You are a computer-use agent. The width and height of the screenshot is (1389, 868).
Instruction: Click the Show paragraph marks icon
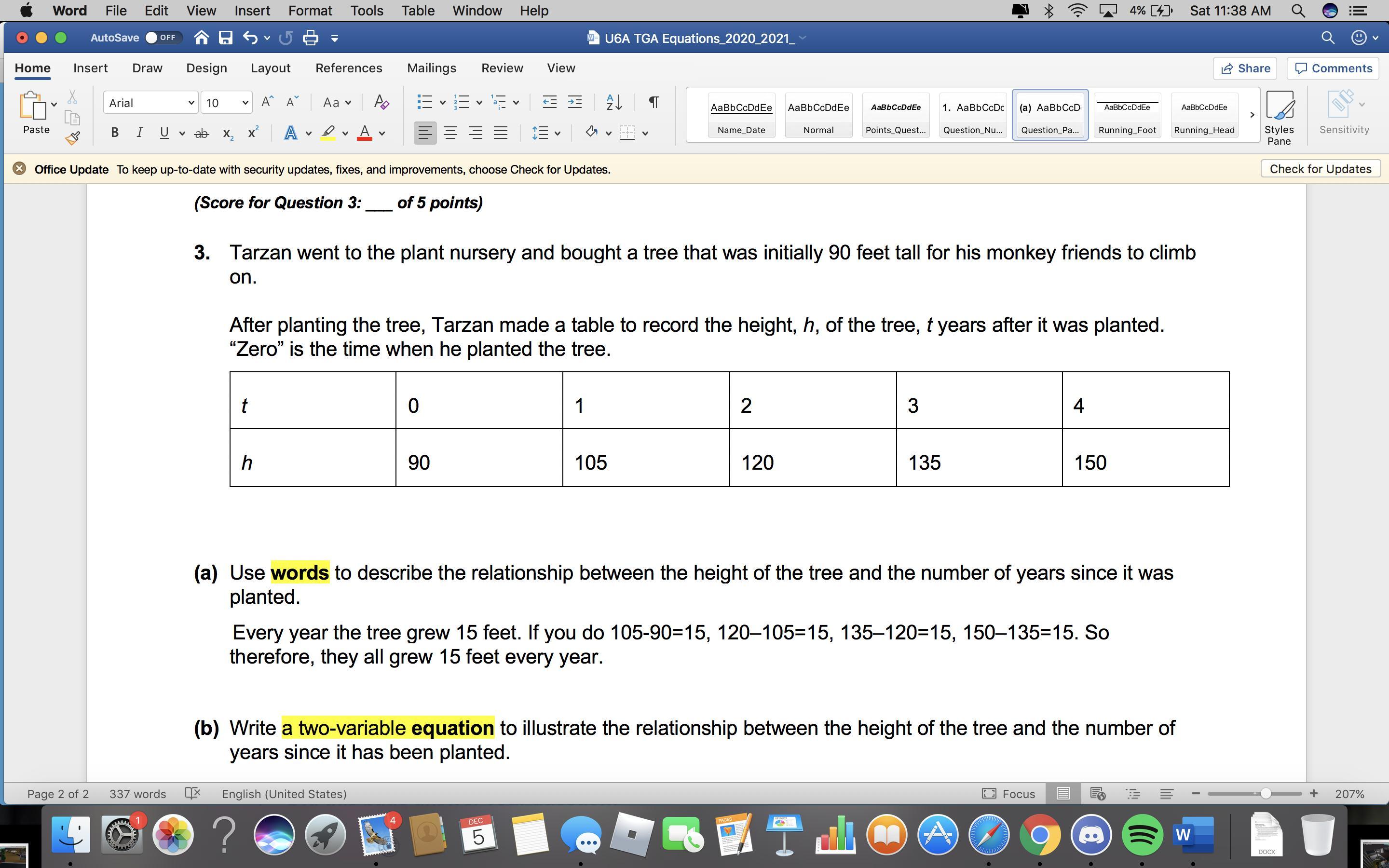point(653,102)
